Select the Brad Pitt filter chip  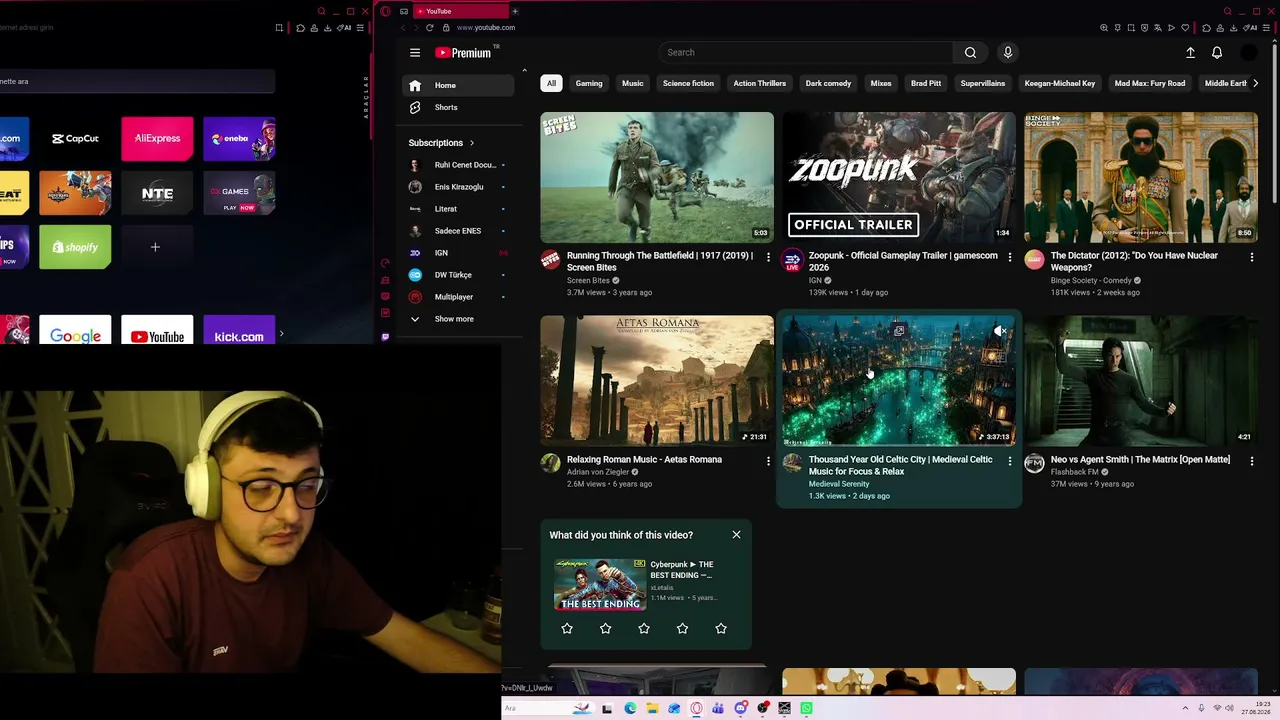tap(926, 83)
